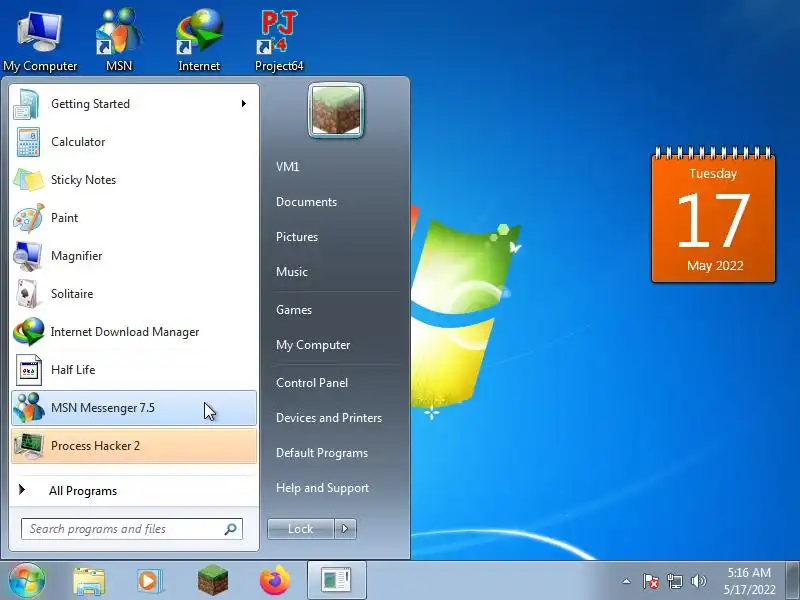Screen dimensions: 800x600
Task: Click the Show desktop strip
Action: pyautogui.click(x=793, y=580)
